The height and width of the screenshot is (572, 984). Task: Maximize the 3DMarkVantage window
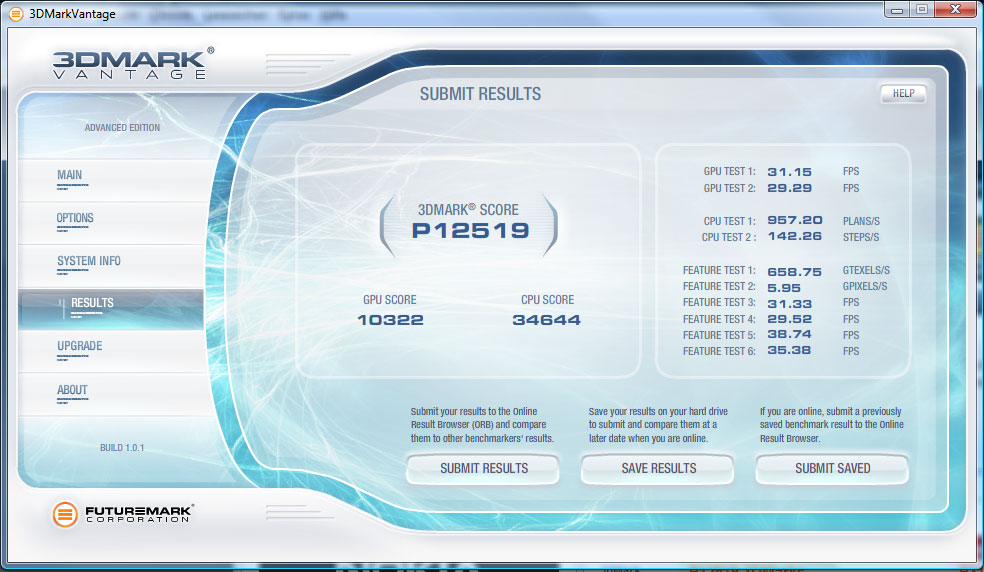[x=921, y=9]
